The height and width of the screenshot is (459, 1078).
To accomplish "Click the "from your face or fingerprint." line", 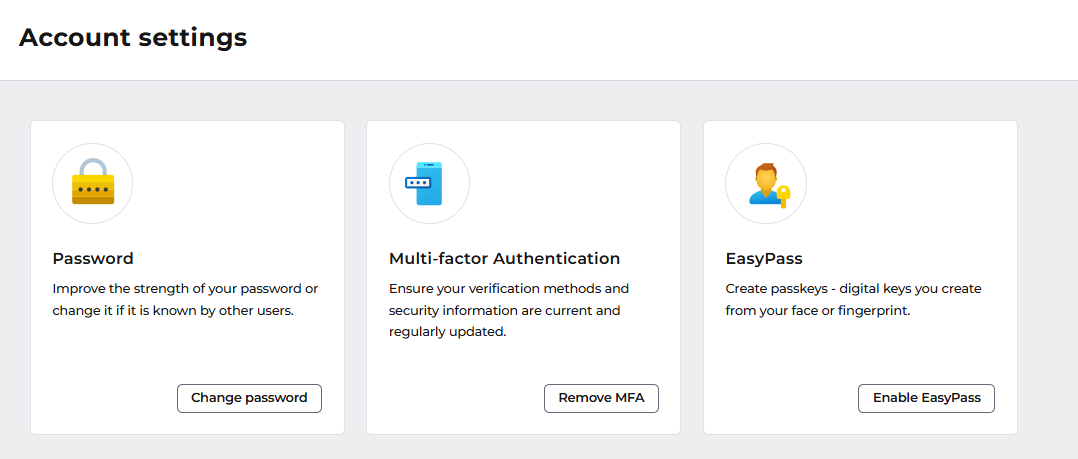I will 817,311.
